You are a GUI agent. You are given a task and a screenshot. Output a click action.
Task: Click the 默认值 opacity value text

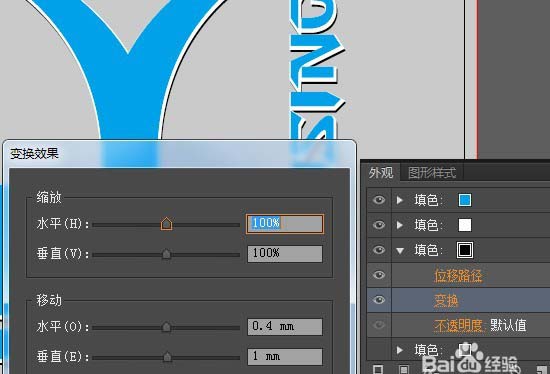click(x=508, y=326)
